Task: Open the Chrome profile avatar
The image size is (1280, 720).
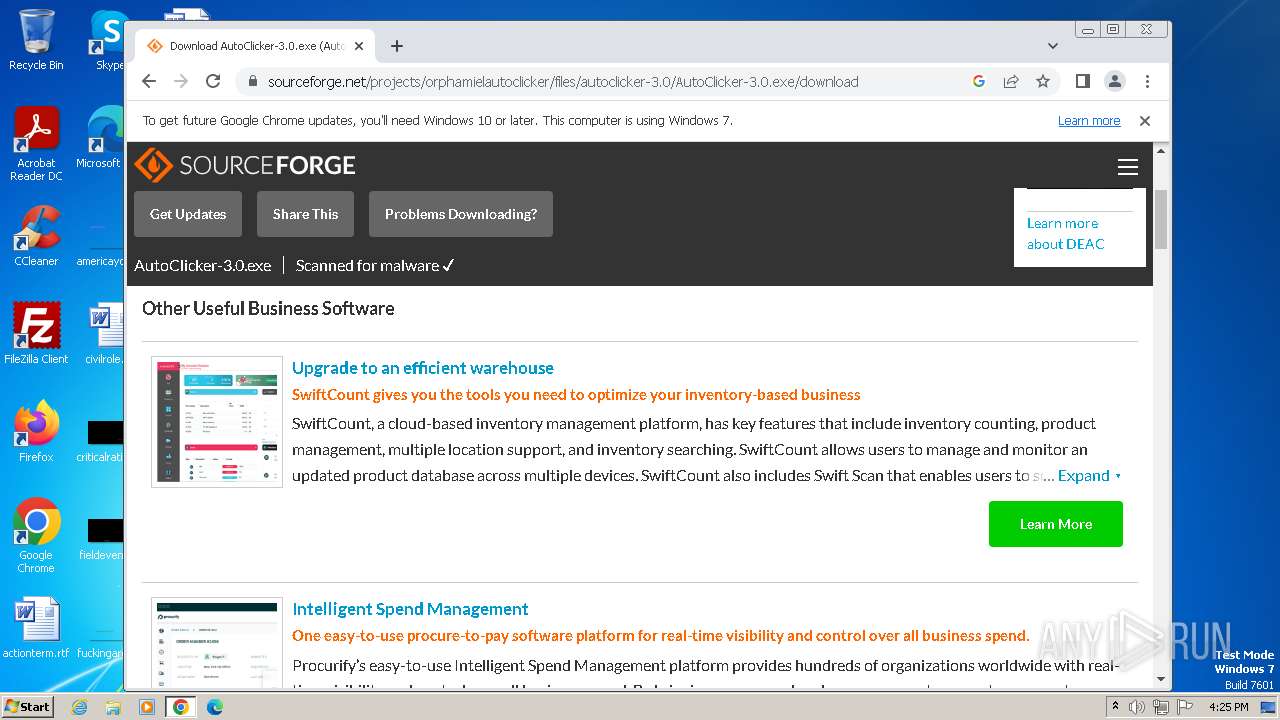Action: [x=1115, y=81]
